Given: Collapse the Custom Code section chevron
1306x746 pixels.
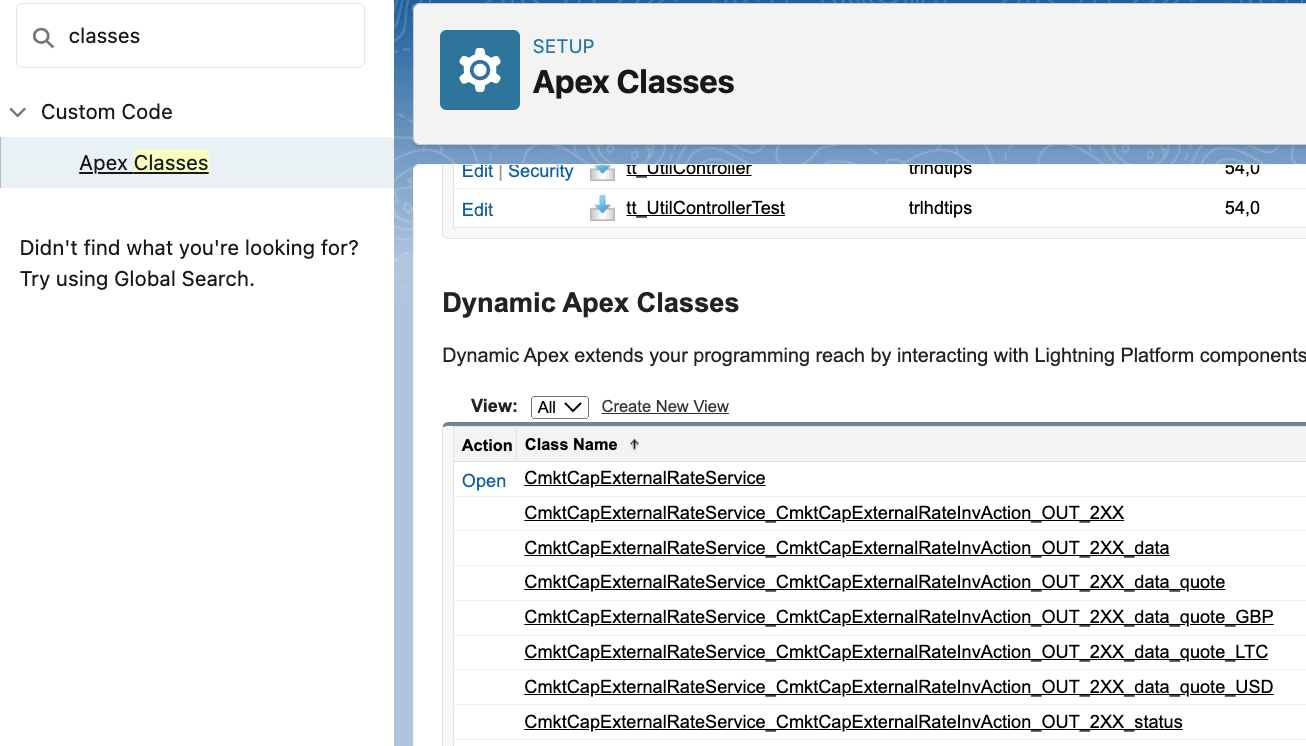Looking at the screenshot, I should click(x=17, y=112).
